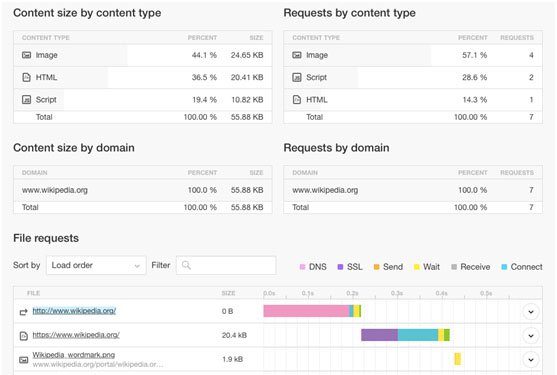
Task: Click image icon beside Wikipedia wordmark.png
Action: point(23,360)
